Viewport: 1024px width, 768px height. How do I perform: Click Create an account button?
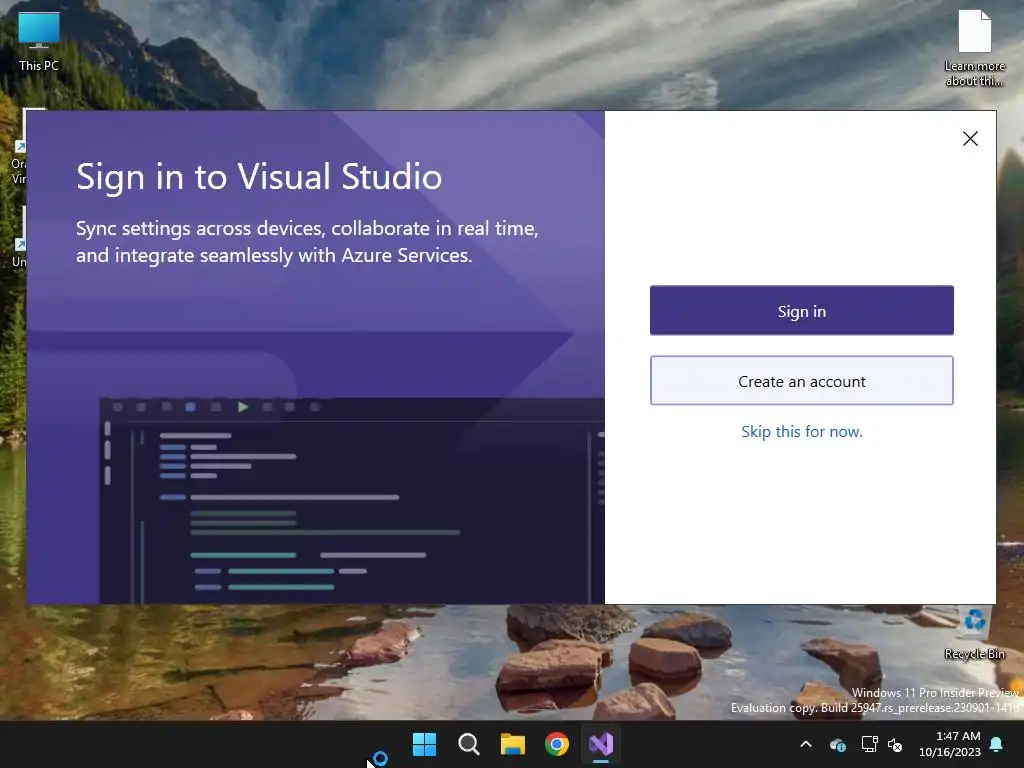(801, 381)
